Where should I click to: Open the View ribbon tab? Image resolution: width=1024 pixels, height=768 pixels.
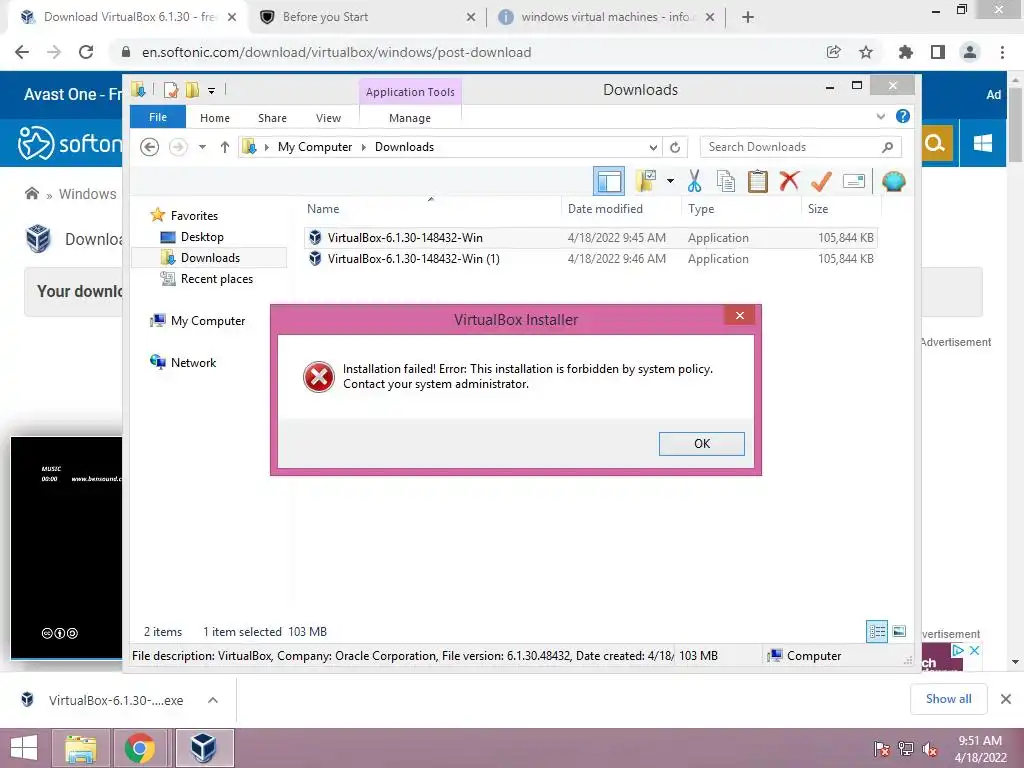(328, 118)
